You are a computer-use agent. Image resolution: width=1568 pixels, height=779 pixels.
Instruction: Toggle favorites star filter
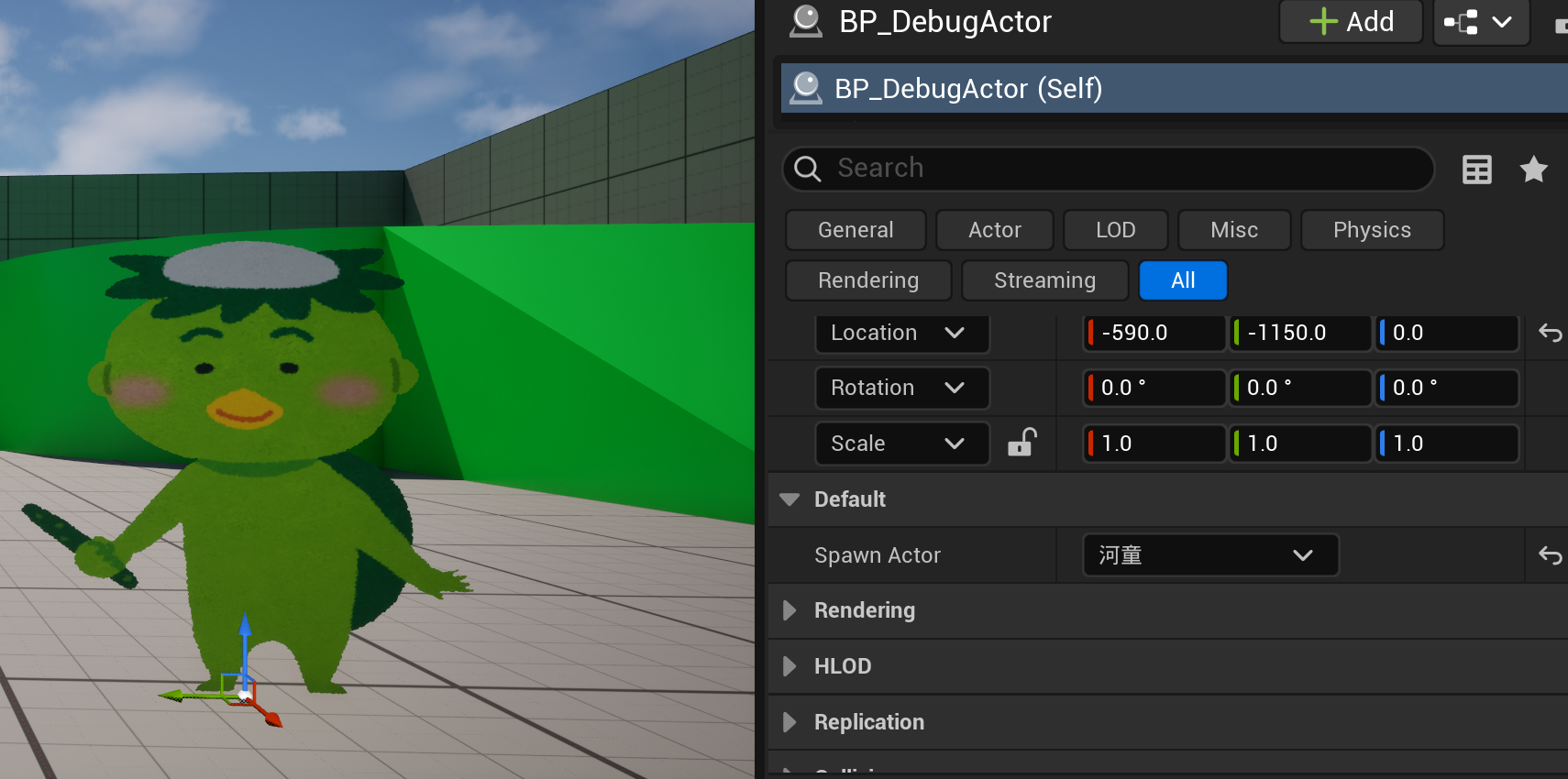pos(1534,170)
